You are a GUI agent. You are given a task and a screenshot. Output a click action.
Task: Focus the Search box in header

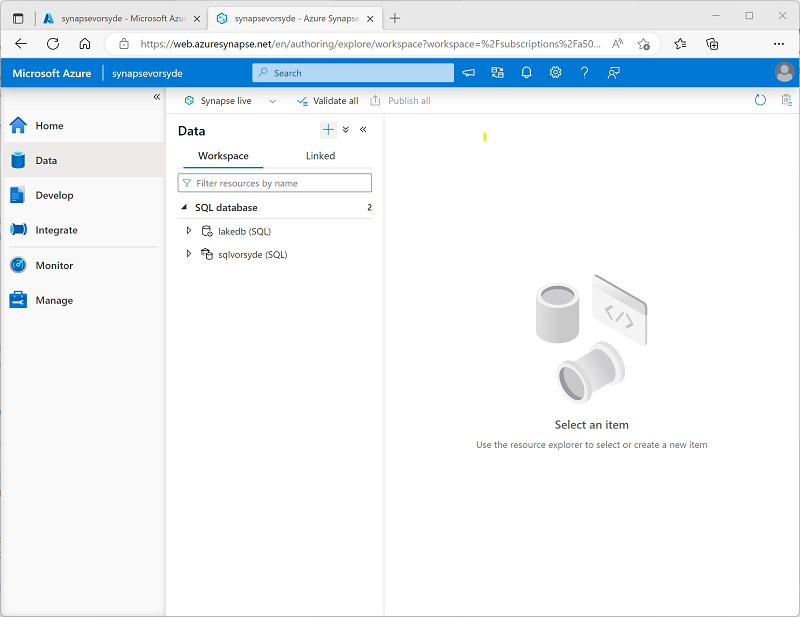point(353,73)
